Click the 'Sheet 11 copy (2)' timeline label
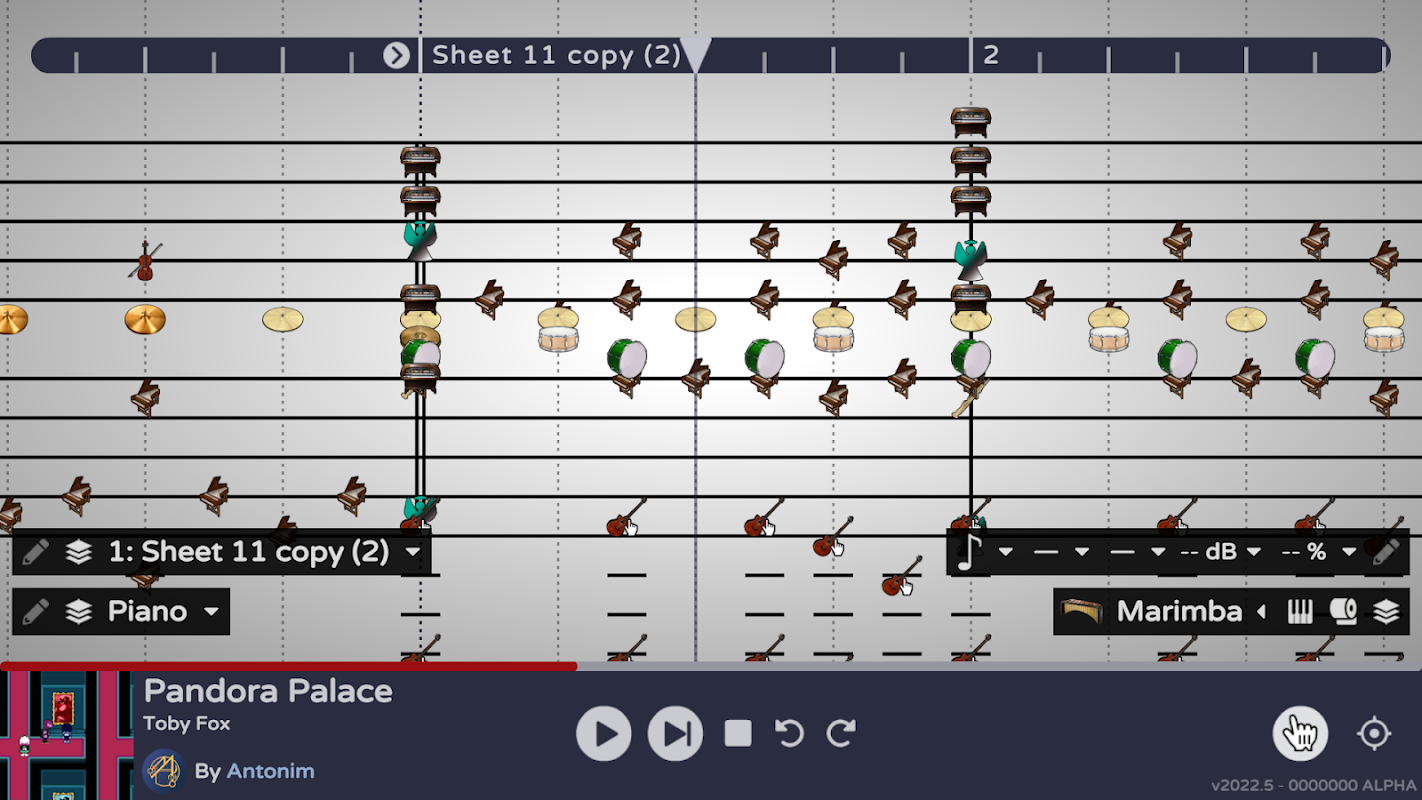Viewport: 1422px width, 800px height. coord(556,55)
